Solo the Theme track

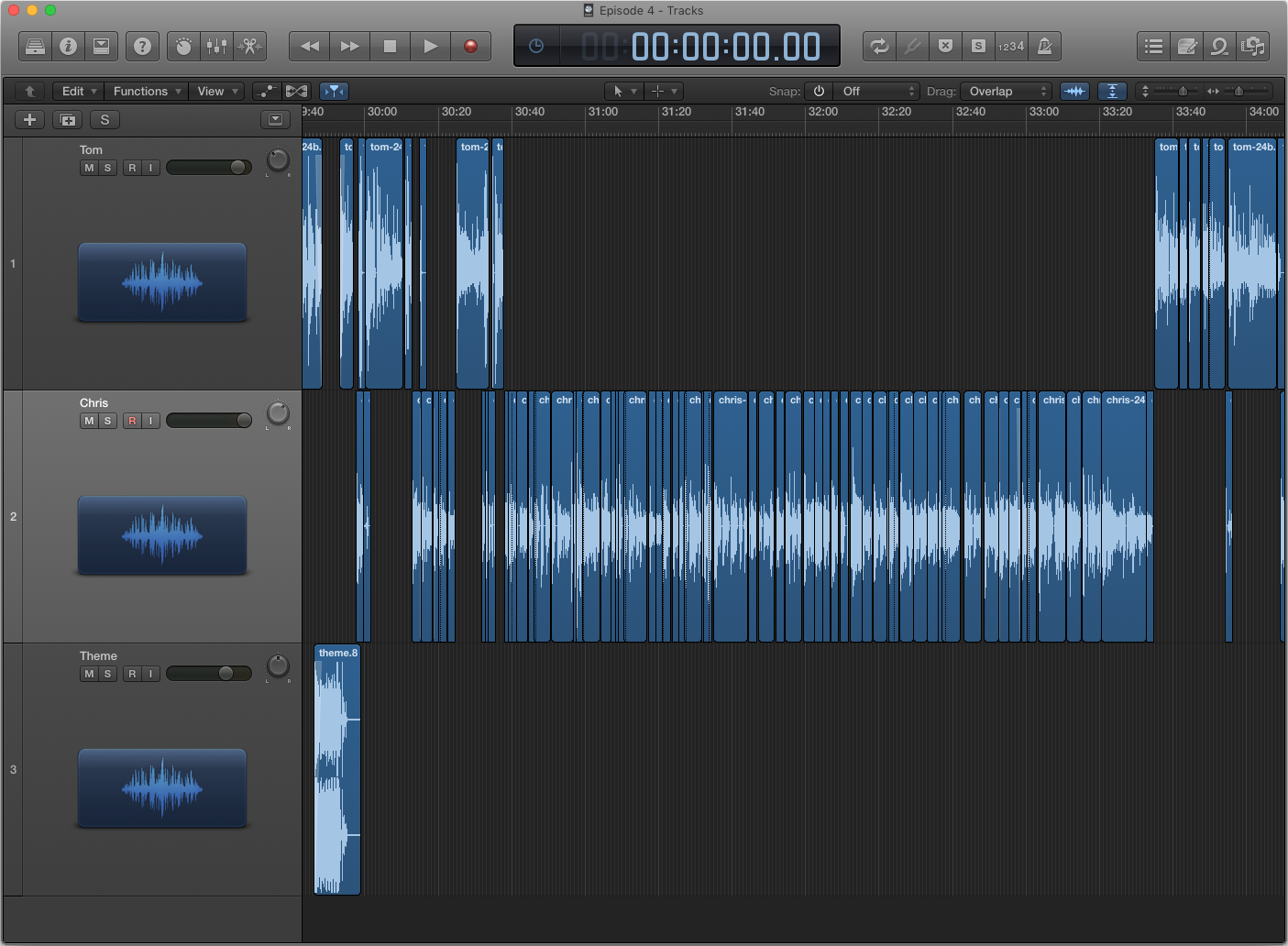tap(107, 674)
